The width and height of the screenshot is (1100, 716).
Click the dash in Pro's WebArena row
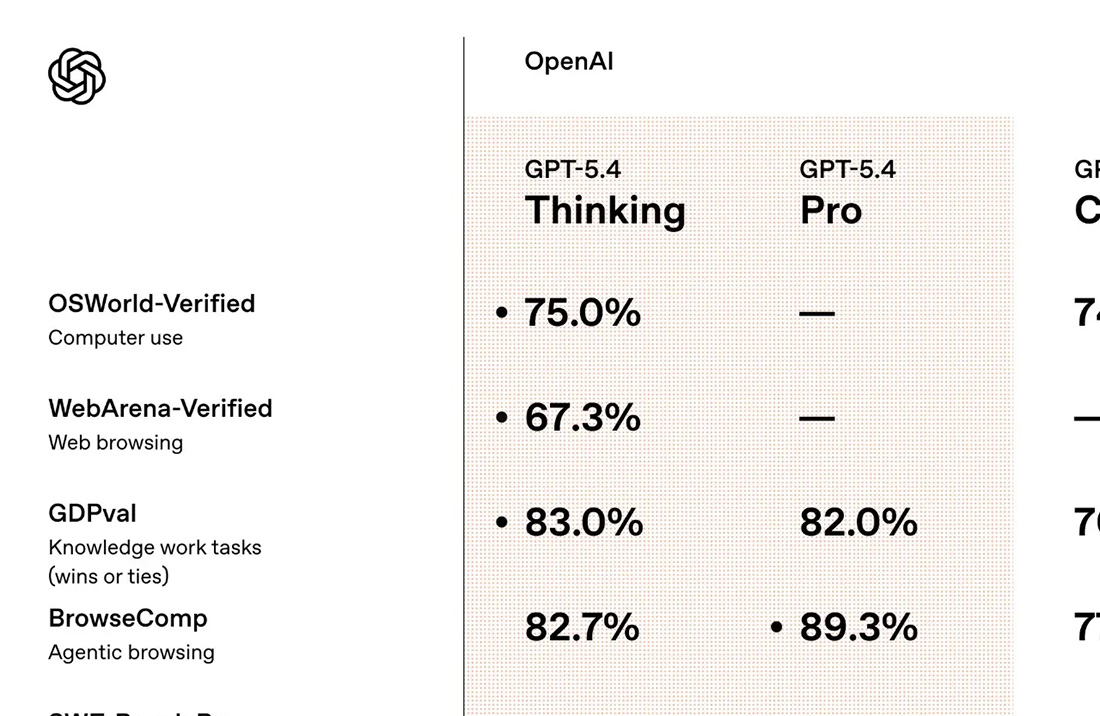pos(817,419)
